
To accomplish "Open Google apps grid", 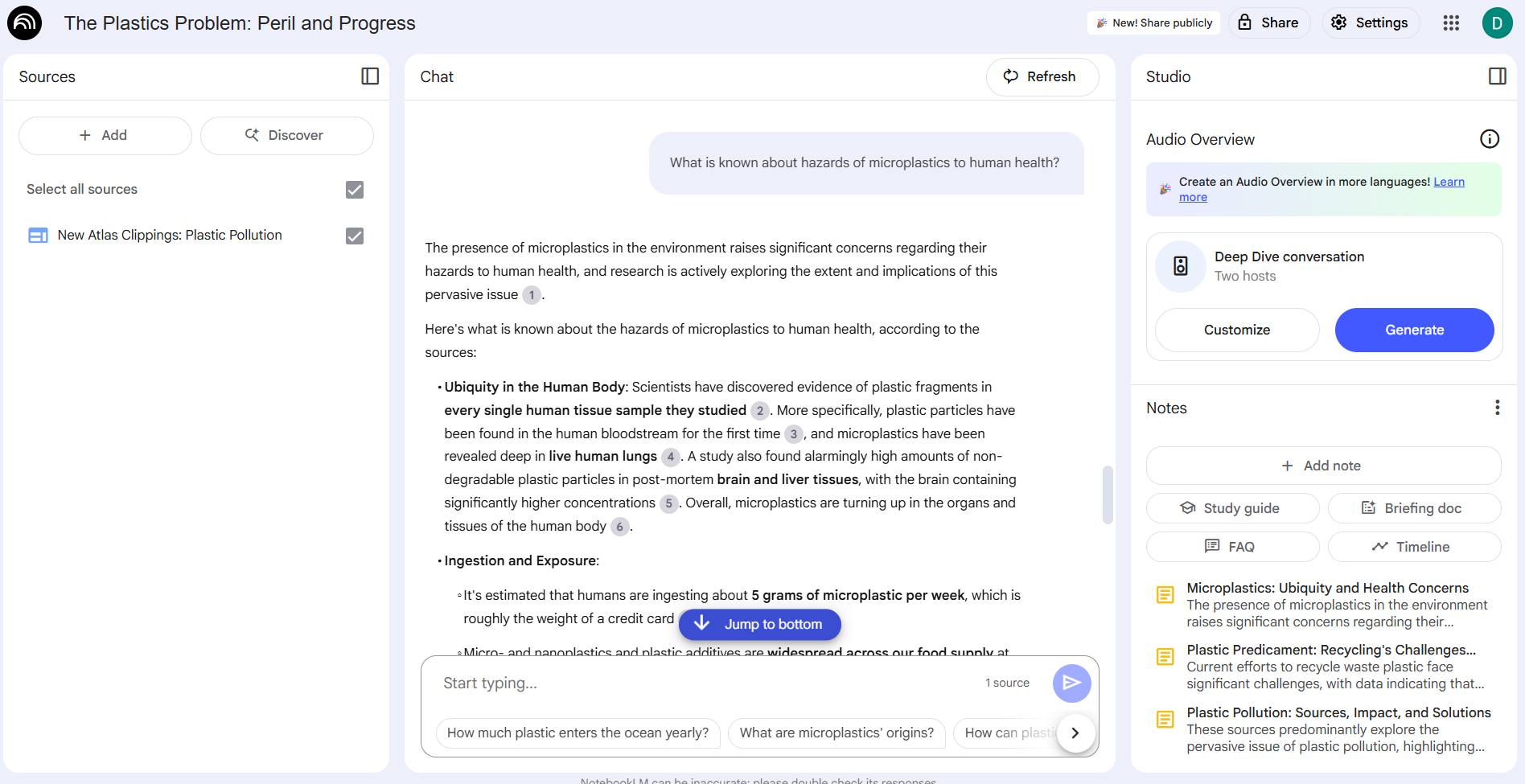I will click(x=1450, y=23).
